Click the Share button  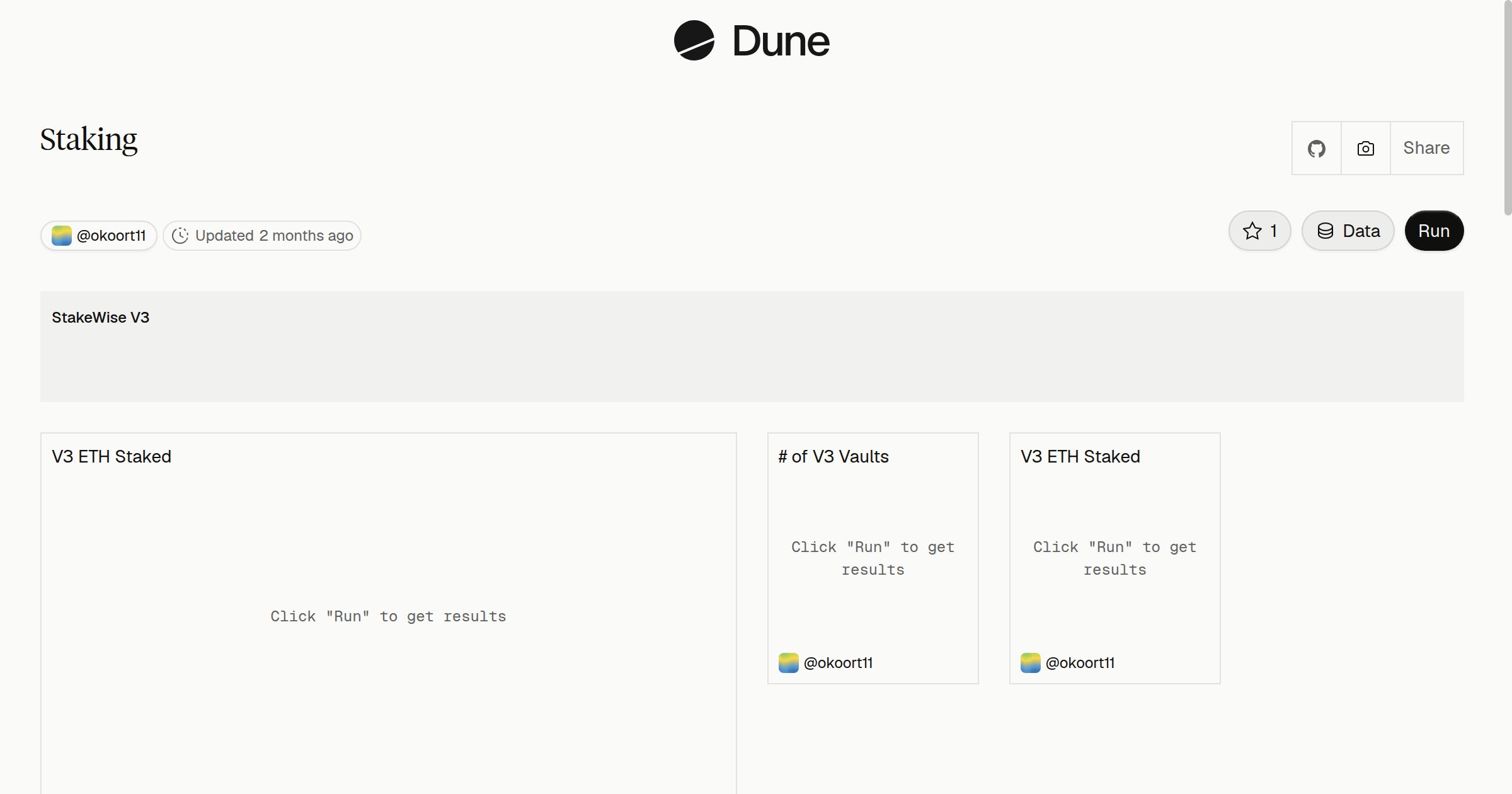coord(1426,148)
